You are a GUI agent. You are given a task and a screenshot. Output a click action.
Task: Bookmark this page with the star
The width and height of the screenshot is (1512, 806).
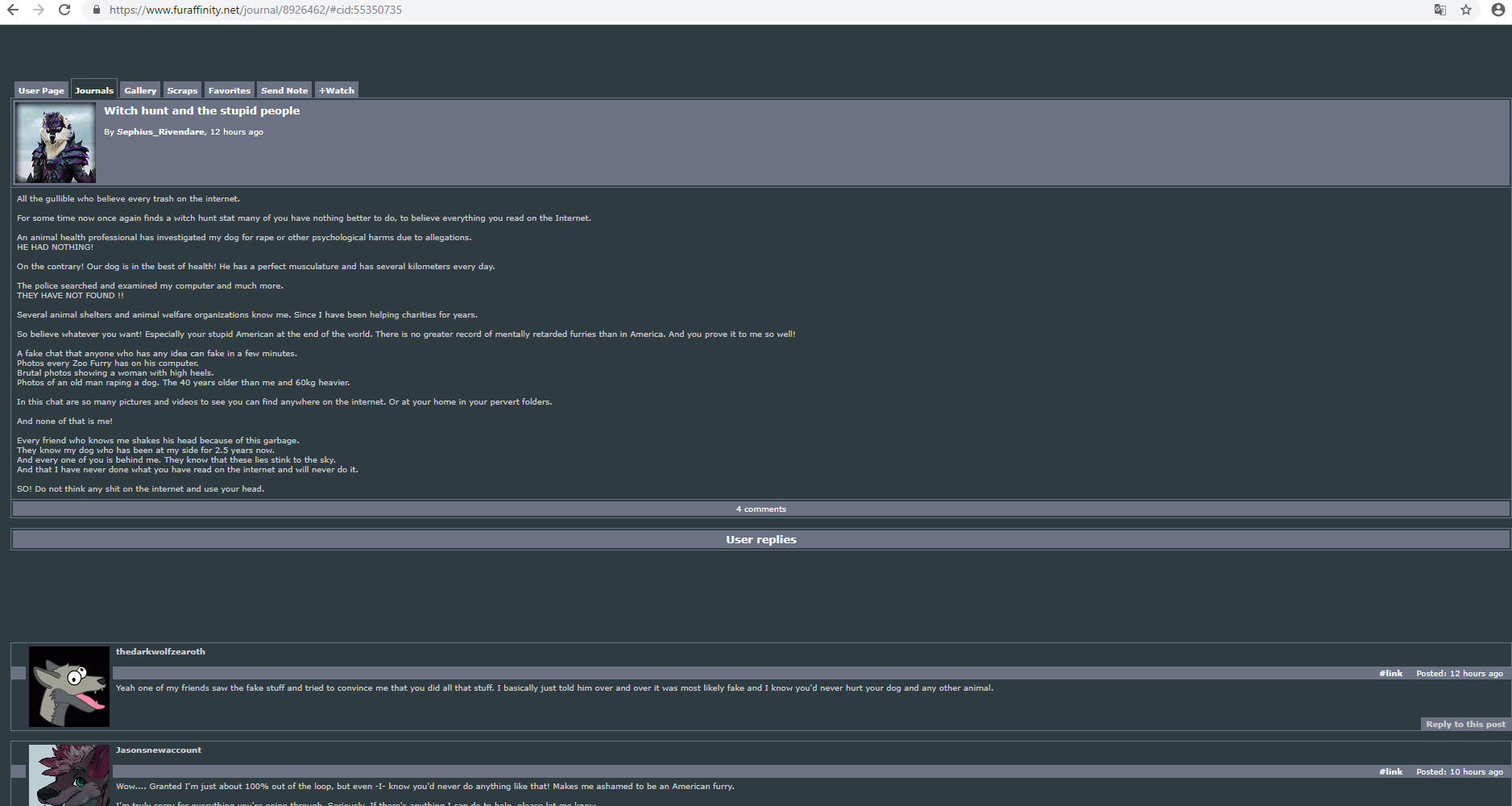pos(1466,10)
